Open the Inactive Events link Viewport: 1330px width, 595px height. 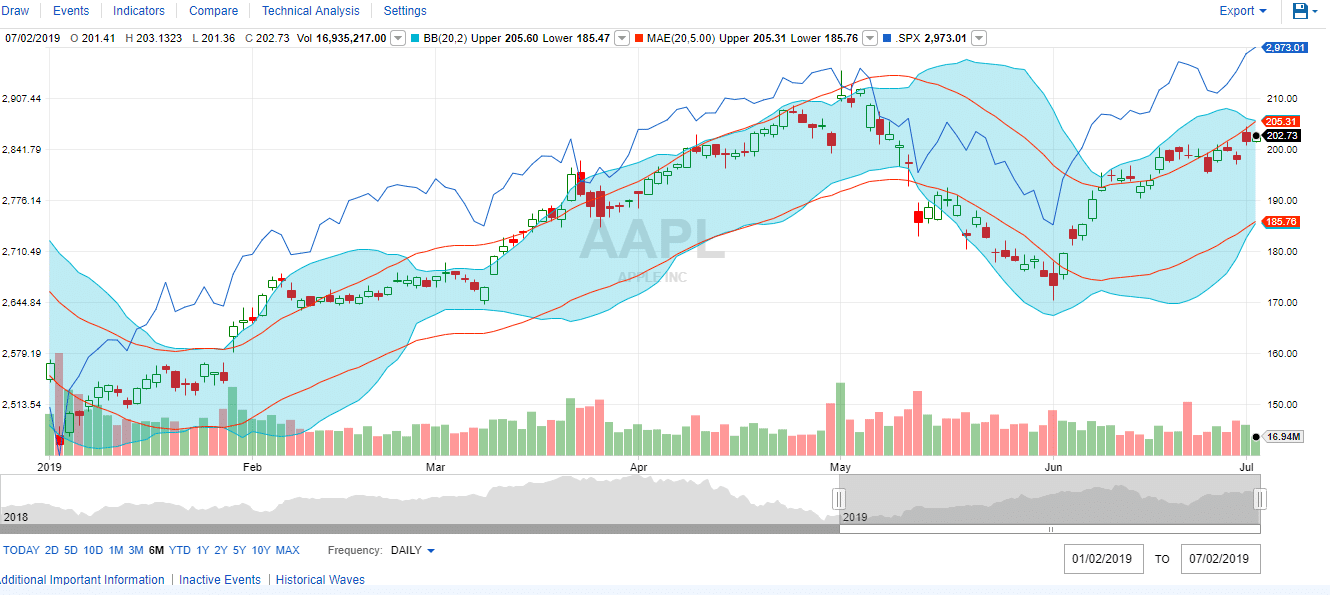(x=220, y=580)
